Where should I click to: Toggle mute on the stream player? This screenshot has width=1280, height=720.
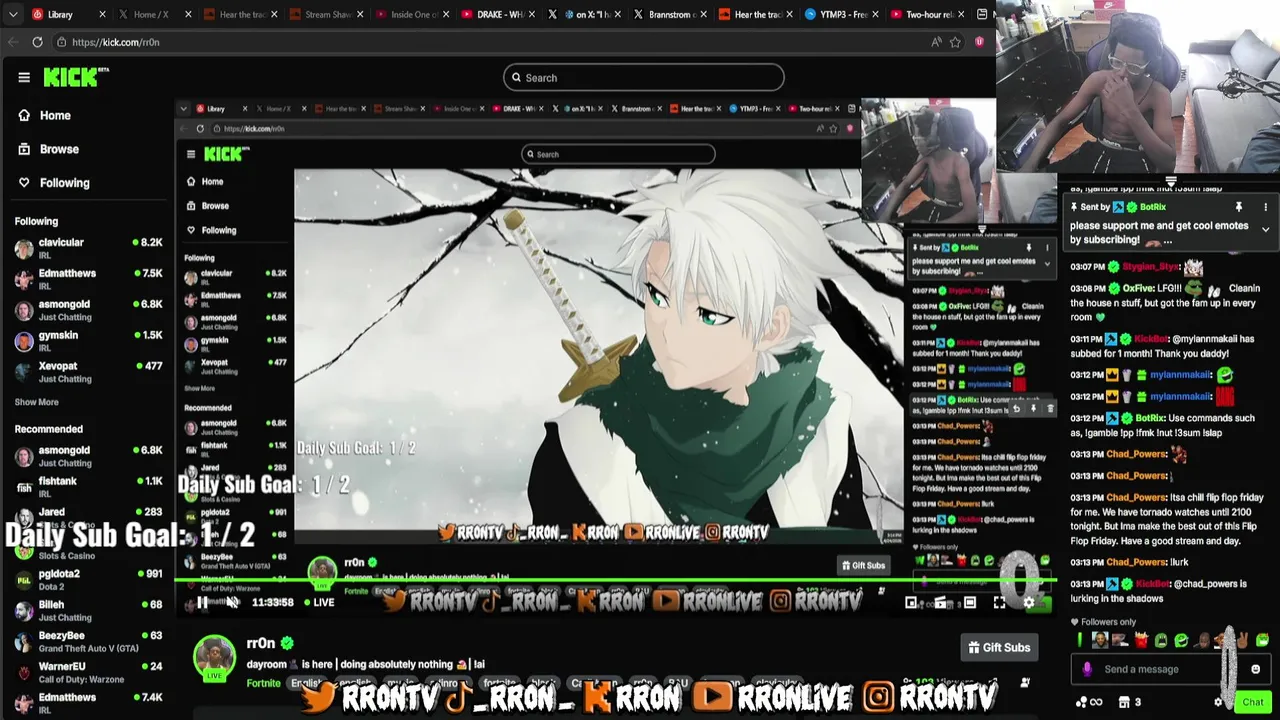click(x=232, y=602)
